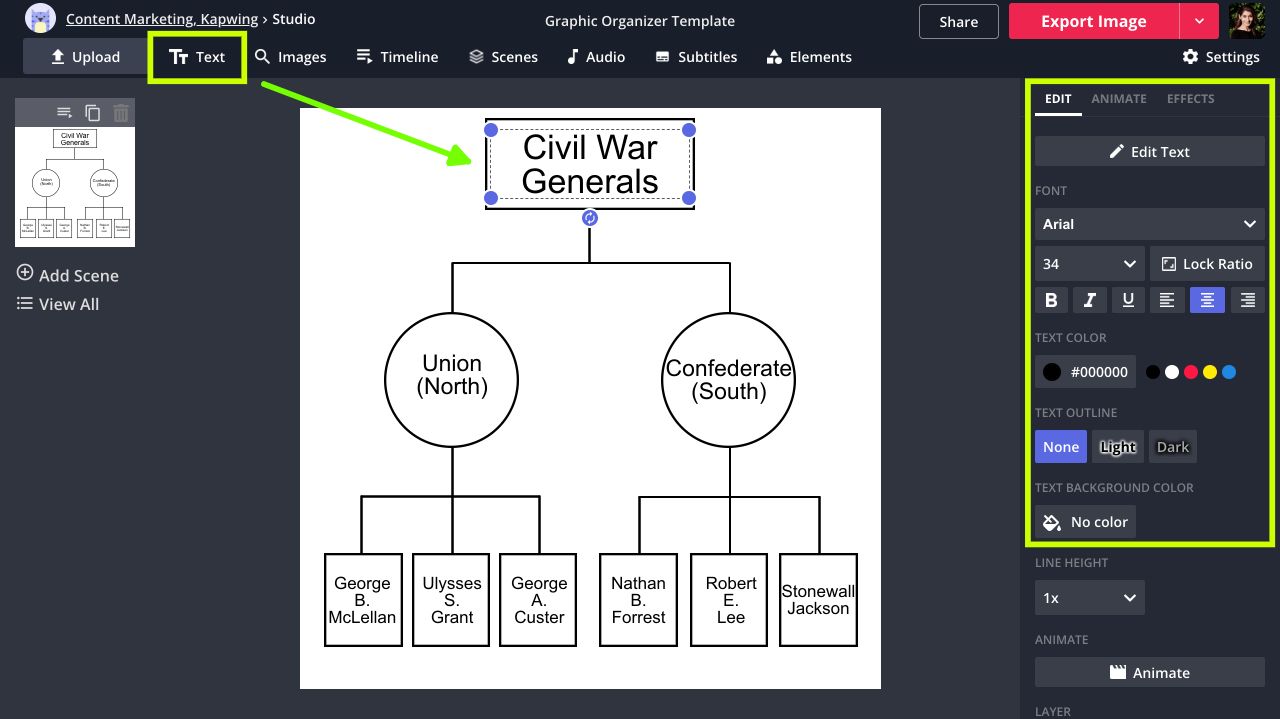
Task: Open the Arial font dropdown
Action: click(x=1149, y=224)
